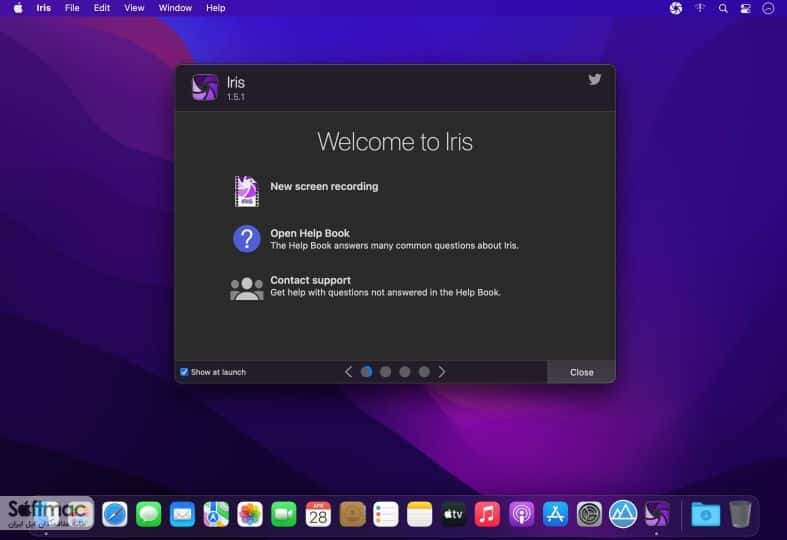This screenshot has width=787, height=540.
Task: Open Mail from the Dock
Action: (x=182, y=514)
